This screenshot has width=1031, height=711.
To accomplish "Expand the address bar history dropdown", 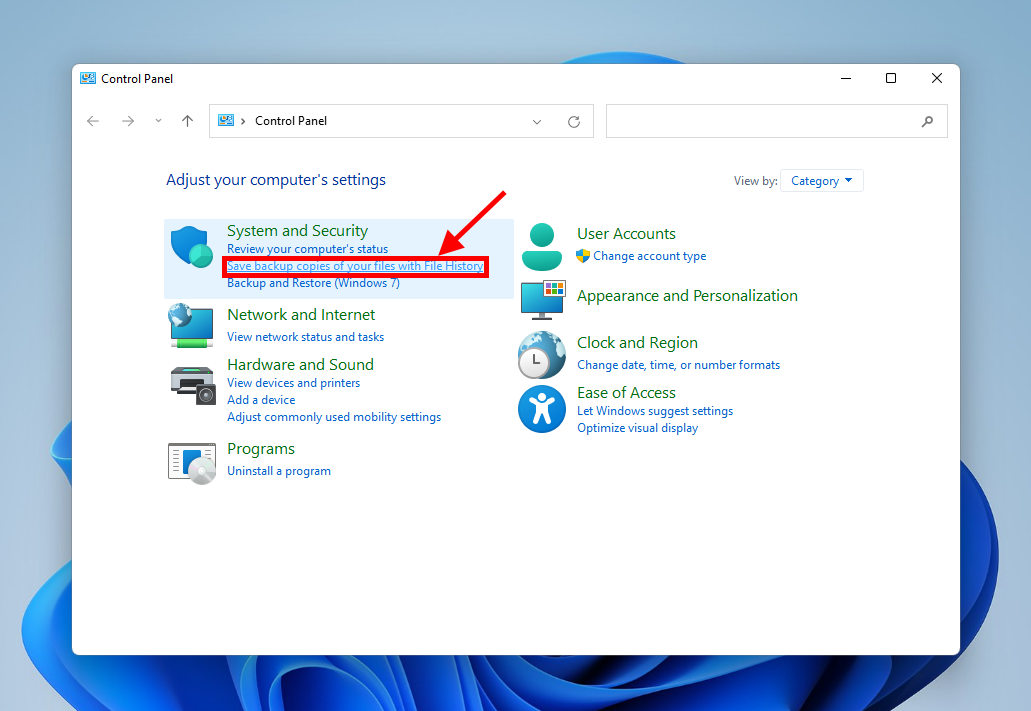I will [537, 122].
